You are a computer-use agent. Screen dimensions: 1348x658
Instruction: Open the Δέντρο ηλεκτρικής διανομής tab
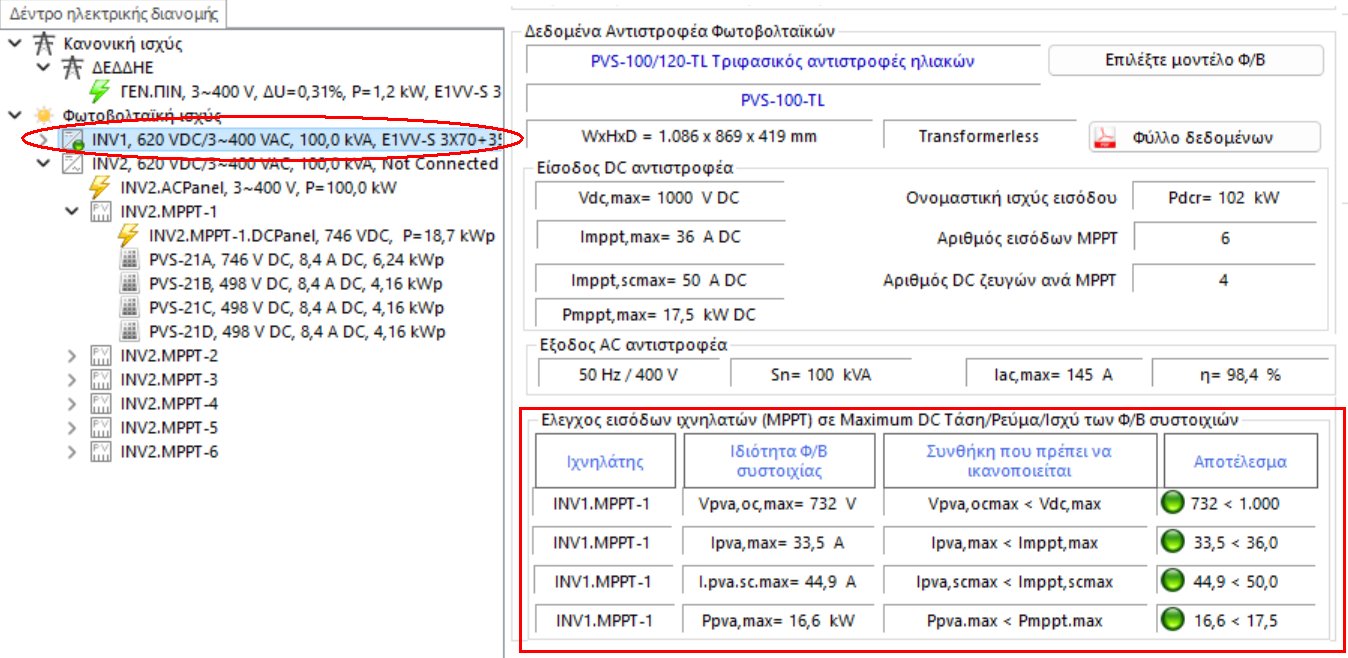(x=114, y=15)
